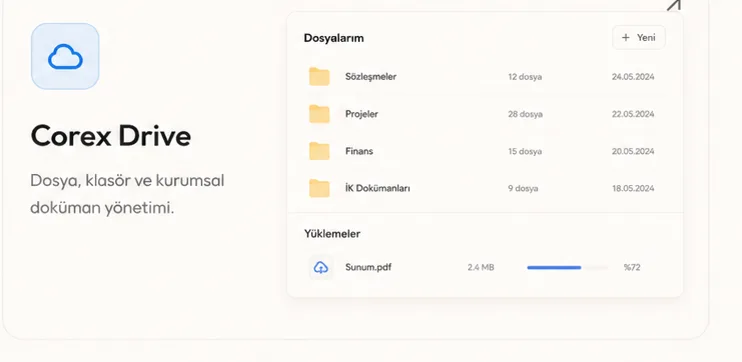Viewport: 742px width, 362px height.
Task: Click the 2.4 MB file size
Action: [x=481, y=267]
